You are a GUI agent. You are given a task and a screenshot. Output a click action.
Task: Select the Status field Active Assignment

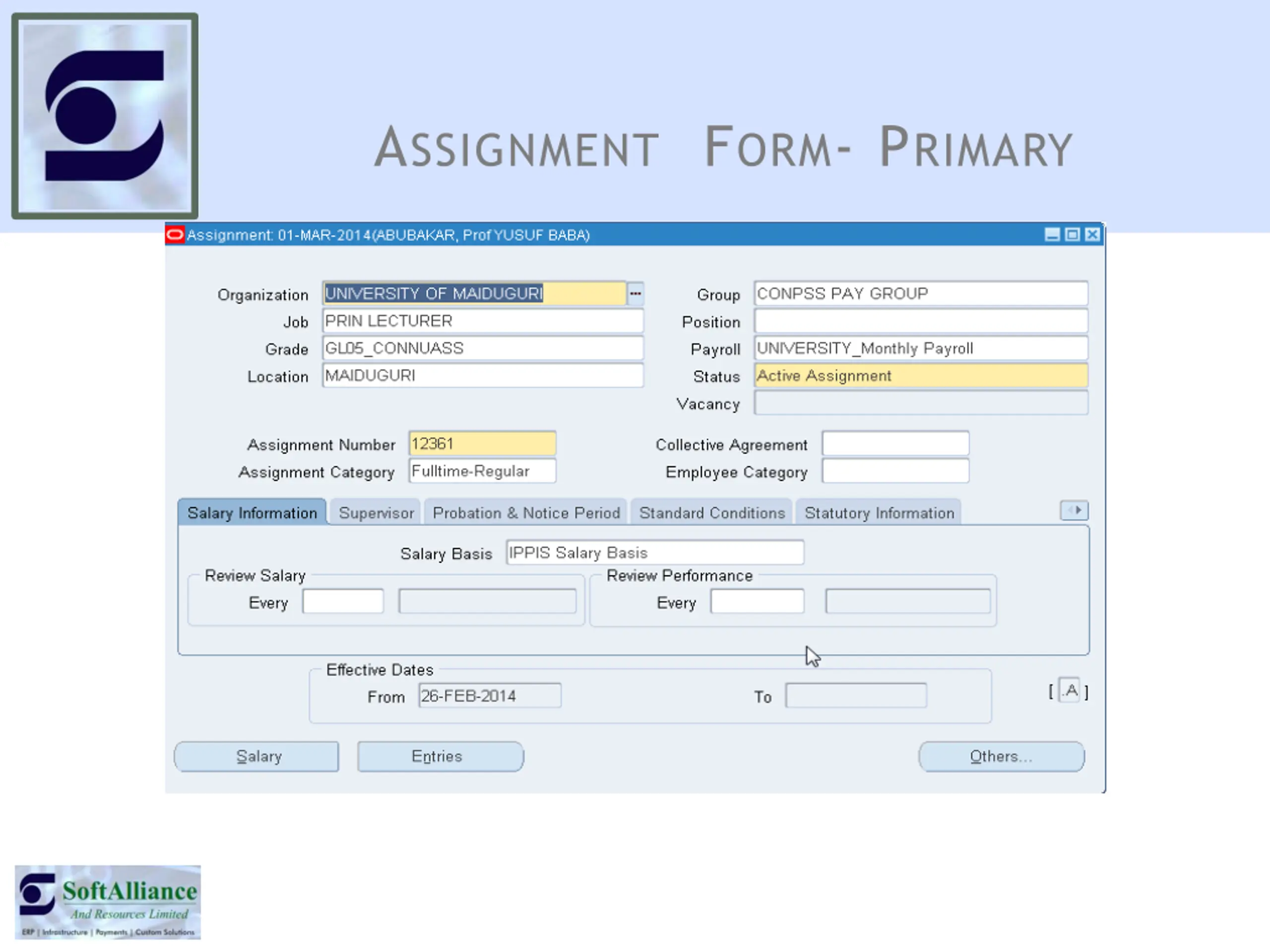921,375
